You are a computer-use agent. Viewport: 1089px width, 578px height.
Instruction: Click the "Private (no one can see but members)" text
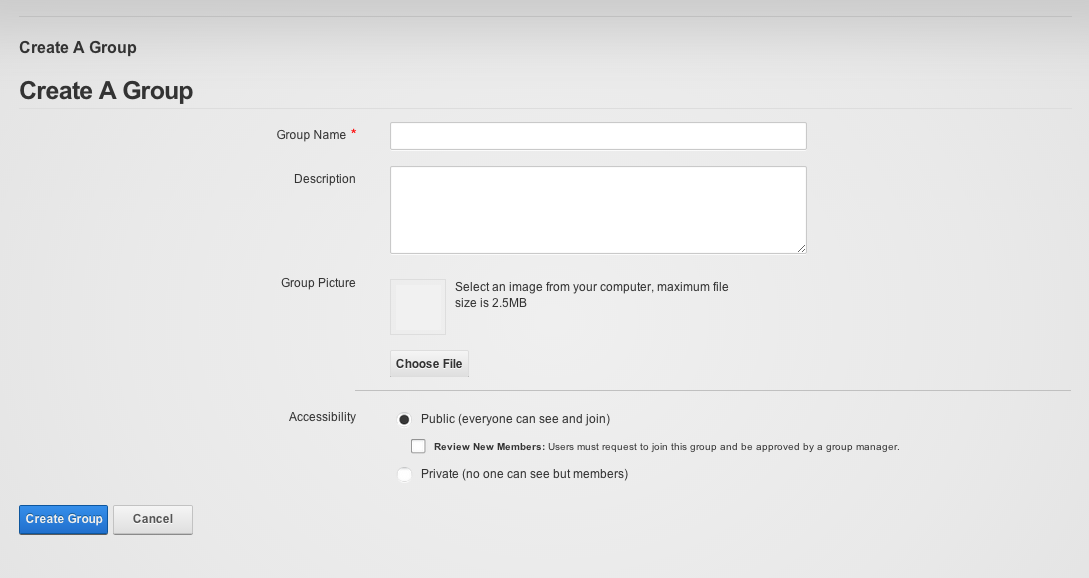tap(524, 474)
